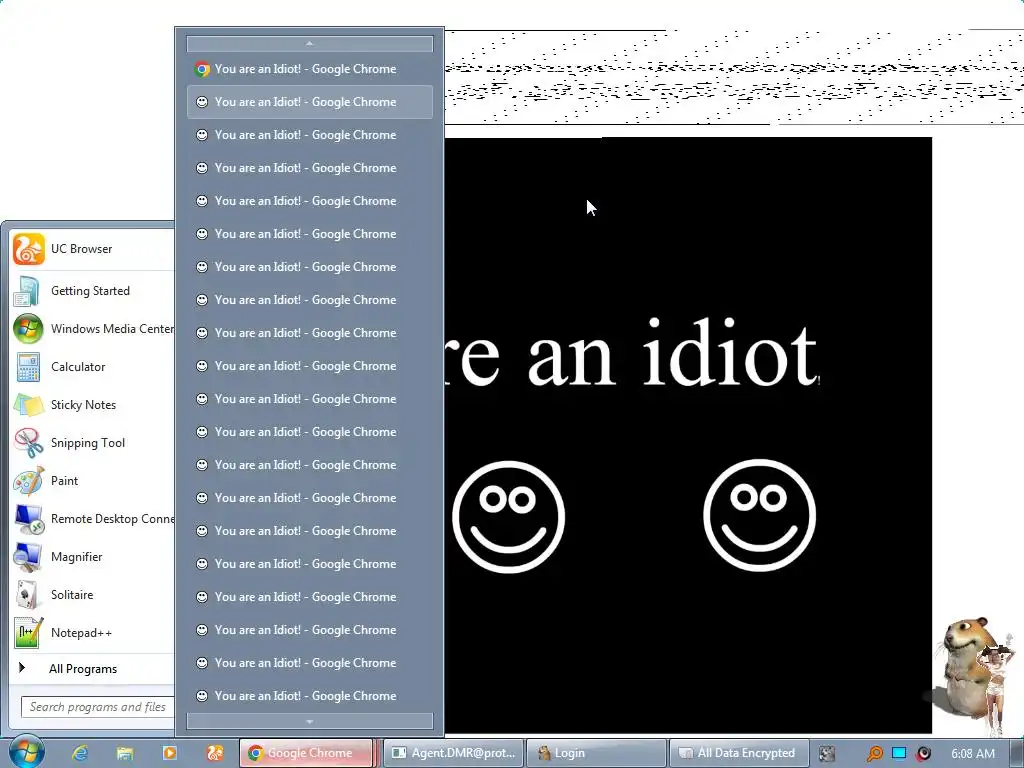Start the Snipping Tool

92,442
